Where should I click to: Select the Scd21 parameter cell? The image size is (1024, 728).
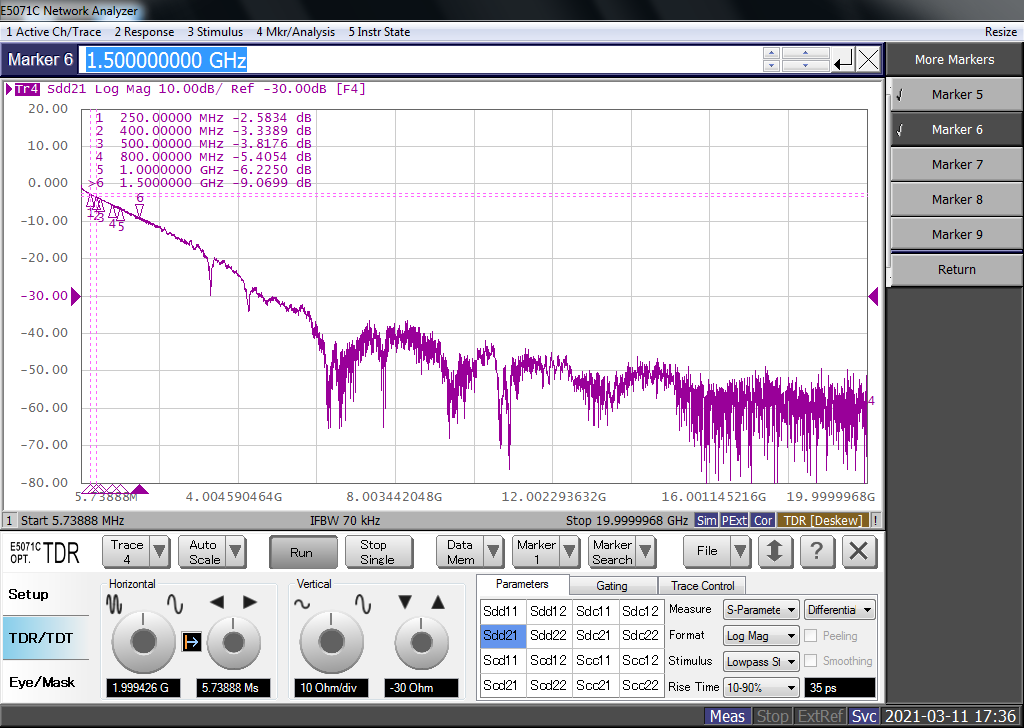point(501,685)
